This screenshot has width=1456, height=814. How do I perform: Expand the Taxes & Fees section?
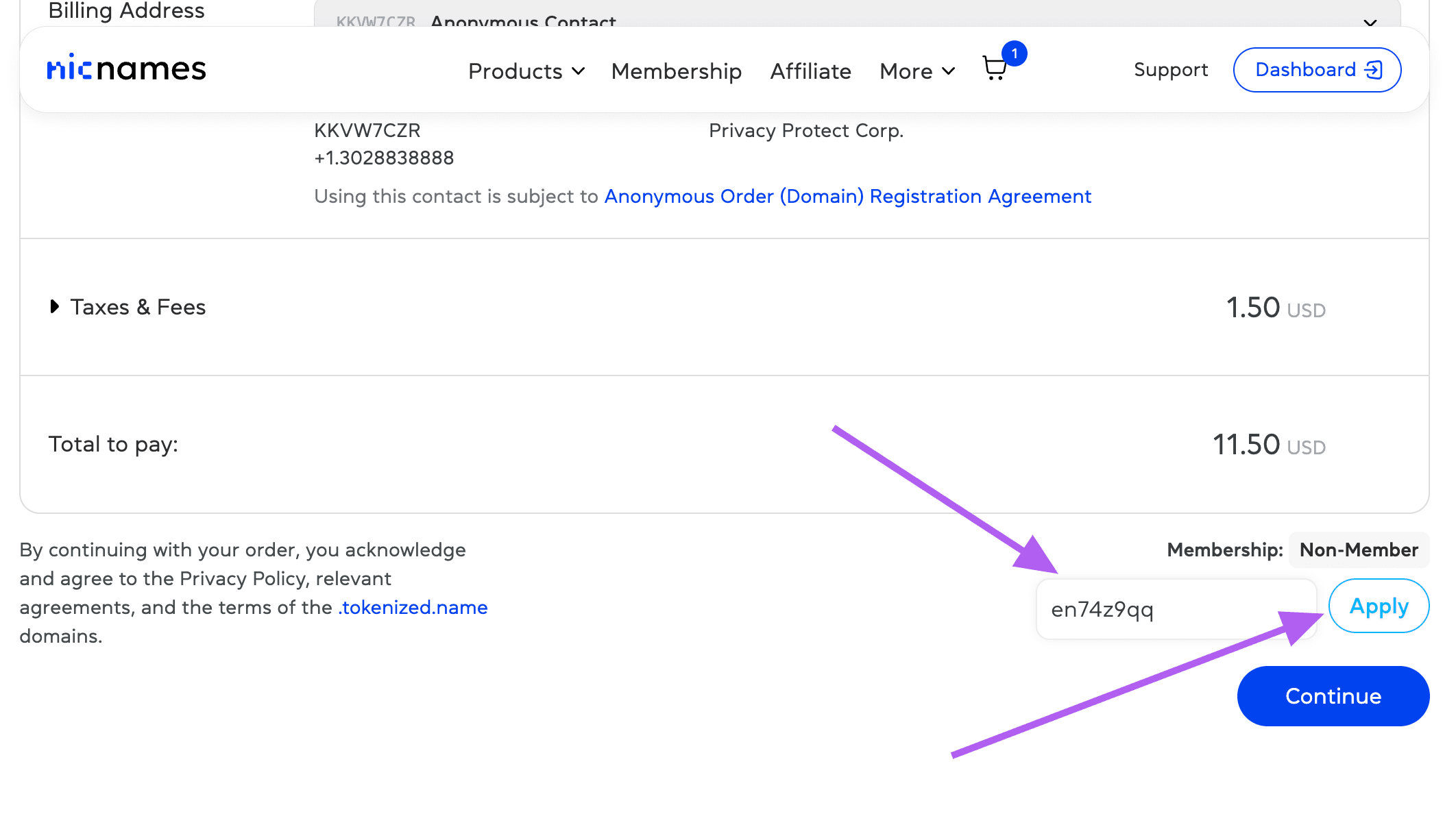coord(55,306)
